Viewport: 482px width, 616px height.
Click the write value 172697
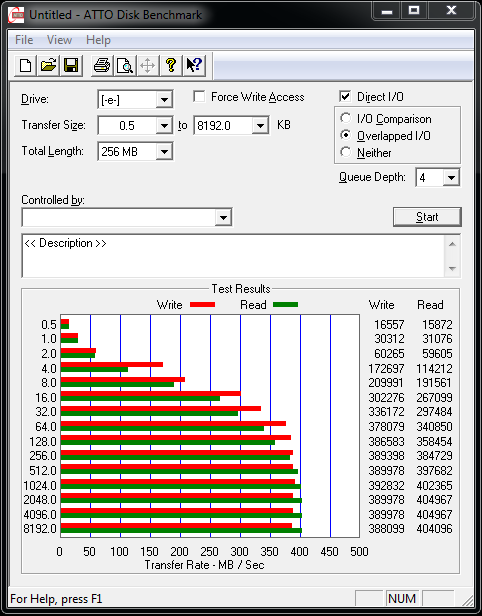click(x=386, y=368)
